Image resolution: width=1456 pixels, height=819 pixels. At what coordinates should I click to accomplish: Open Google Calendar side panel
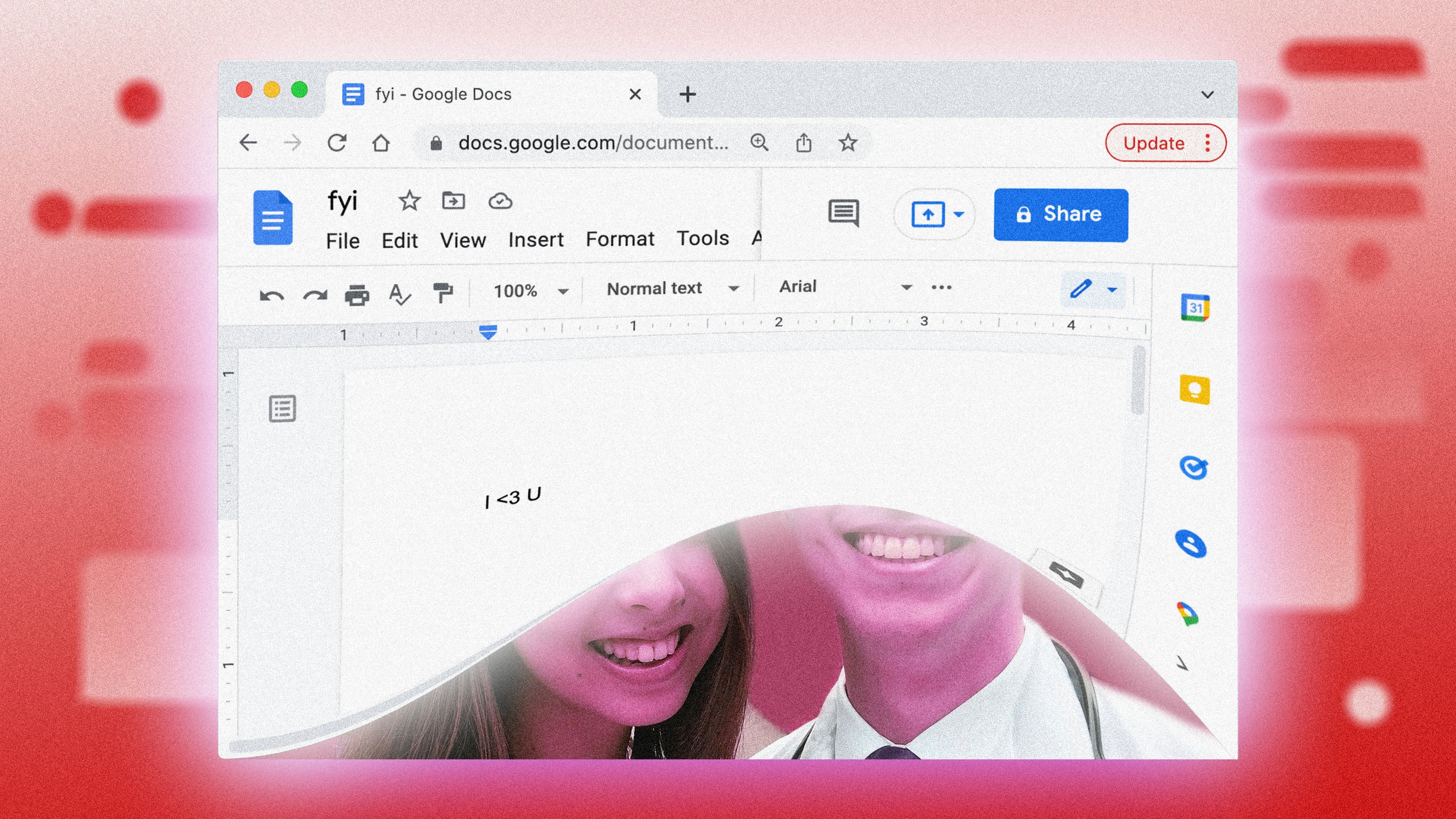[x=1195, y=308]
